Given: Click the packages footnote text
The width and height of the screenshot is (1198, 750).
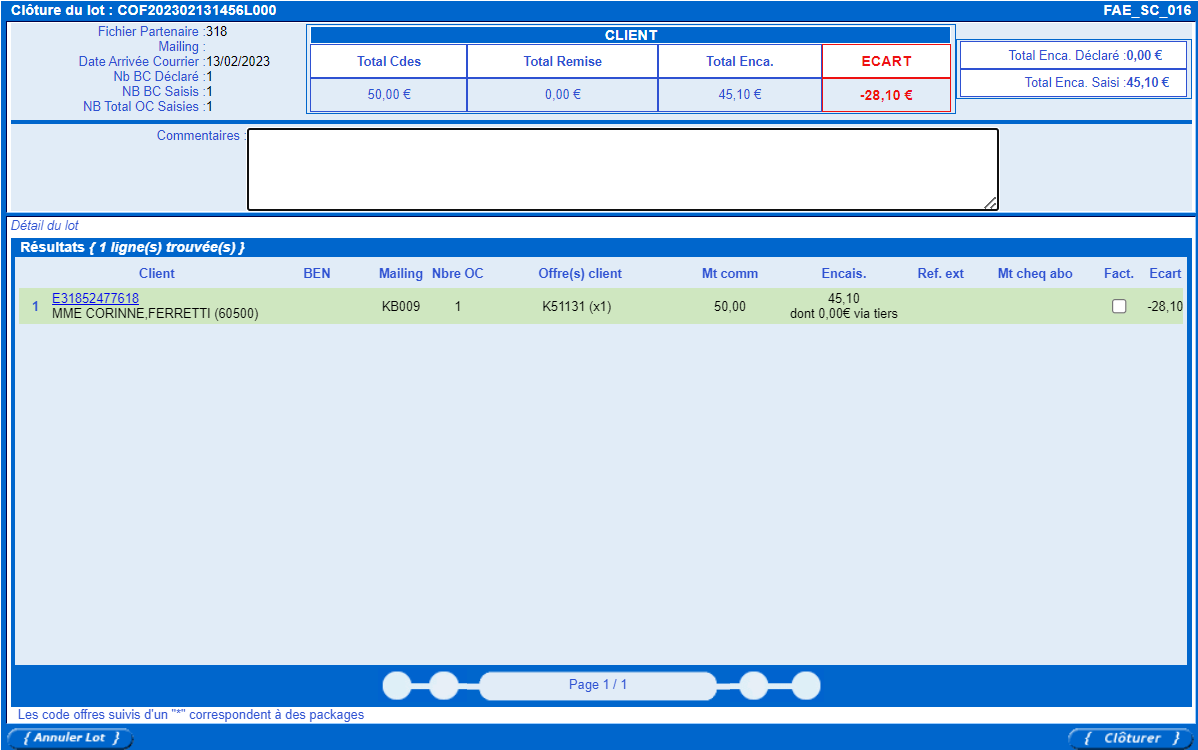Looking at the screenshot, I should [x=191, y=715].
